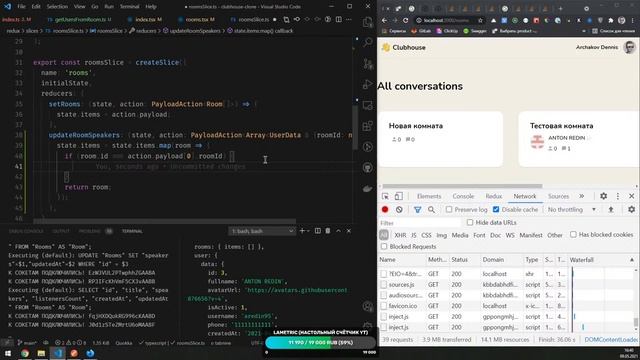Click the import HAR upload arrow icon
The image size is (640, 360).
coord(611,209)
